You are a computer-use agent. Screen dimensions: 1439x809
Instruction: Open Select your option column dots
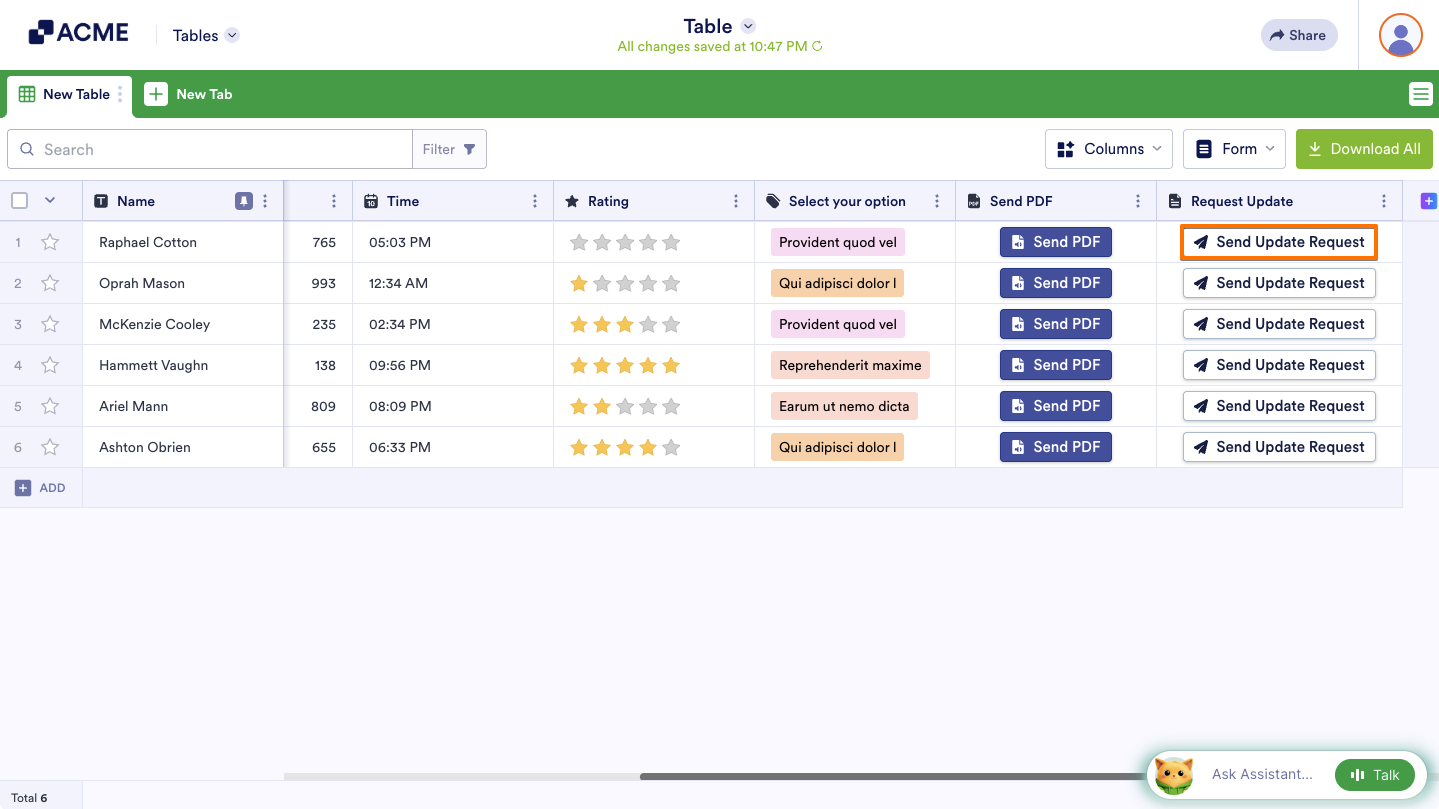pyautogui.click(x=937, y=201)
